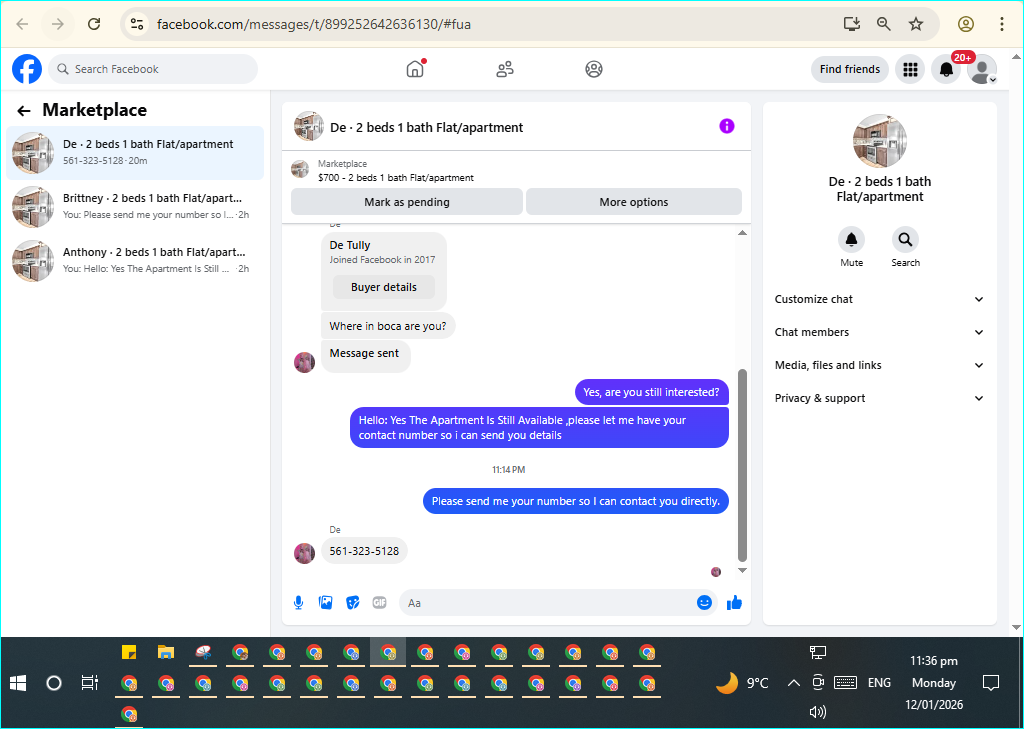Send a thumbs-up like

point(734,602)
